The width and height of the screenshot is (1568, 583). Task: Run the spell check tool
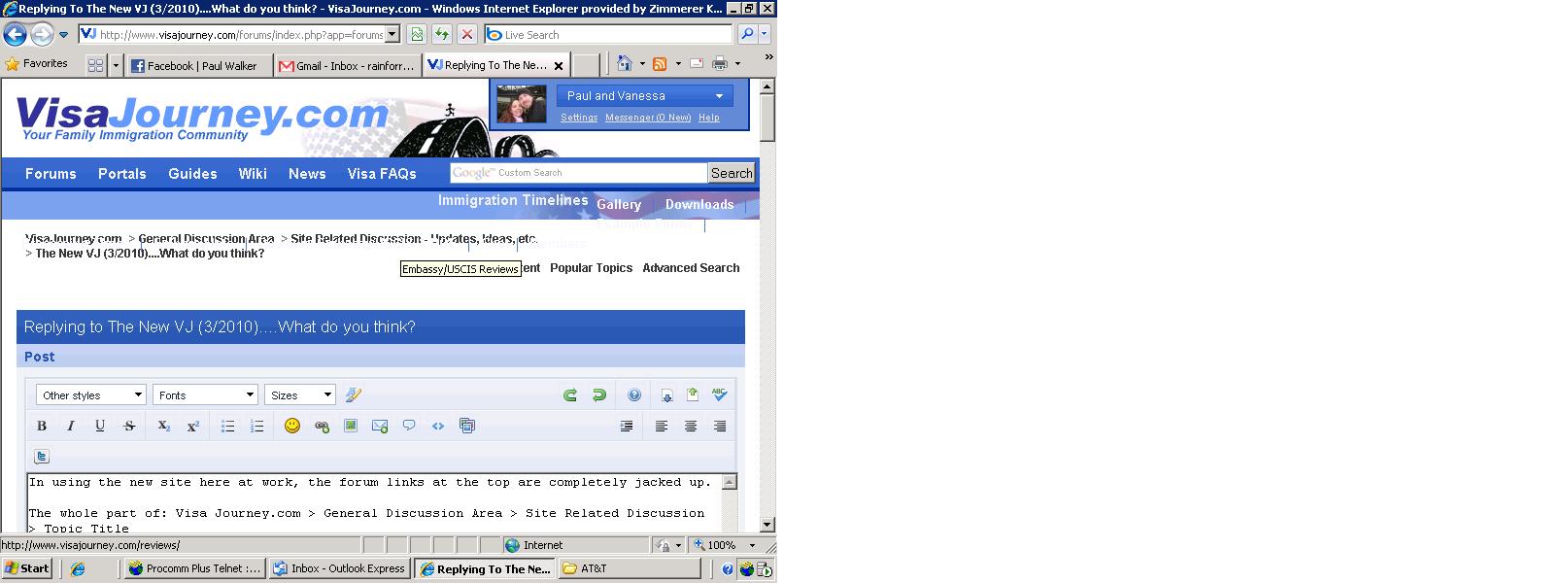[720, 394]
